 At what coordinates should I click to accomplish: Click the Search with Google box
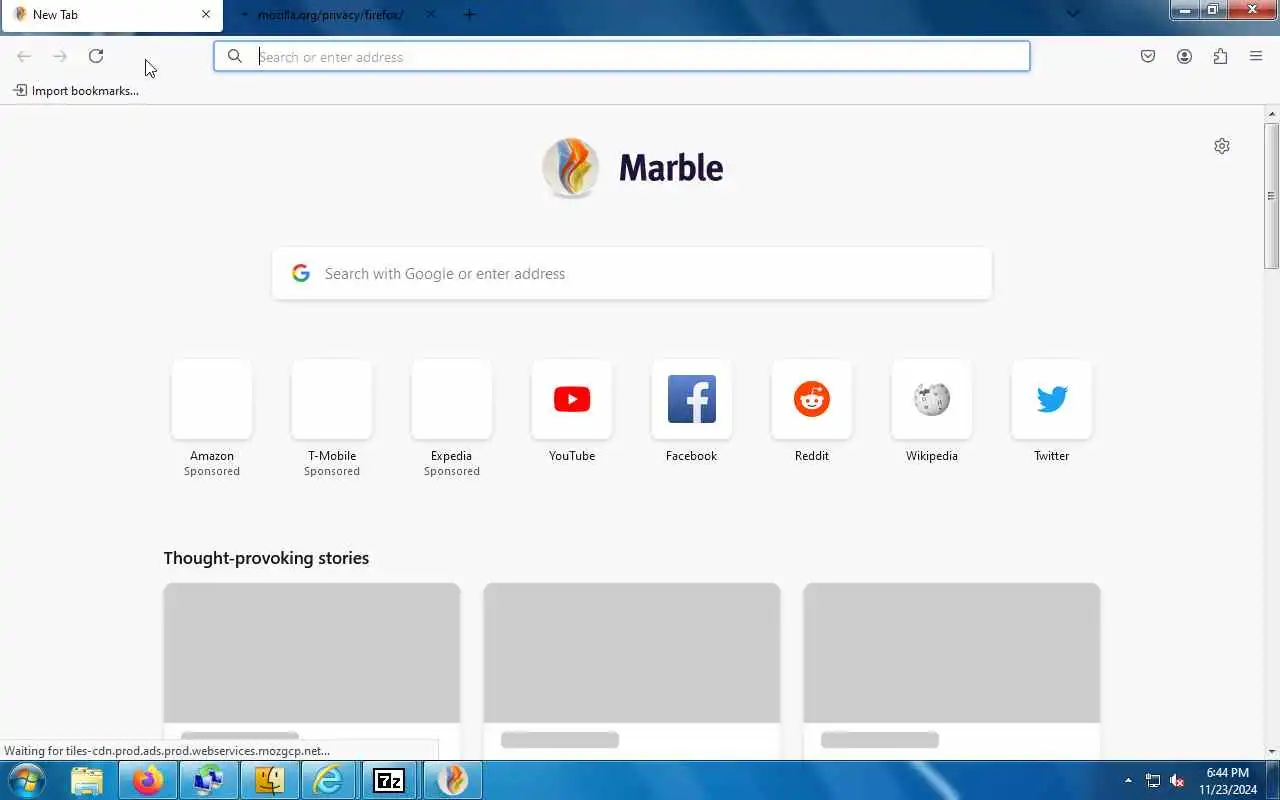(632, 273)
